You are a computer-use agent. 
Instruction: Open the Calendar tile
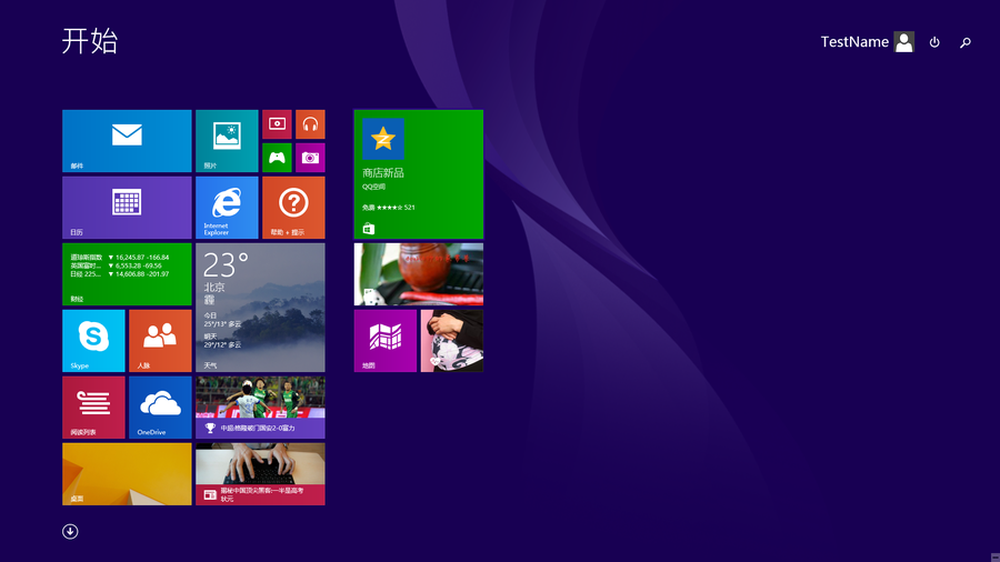[x=127, y=208]
